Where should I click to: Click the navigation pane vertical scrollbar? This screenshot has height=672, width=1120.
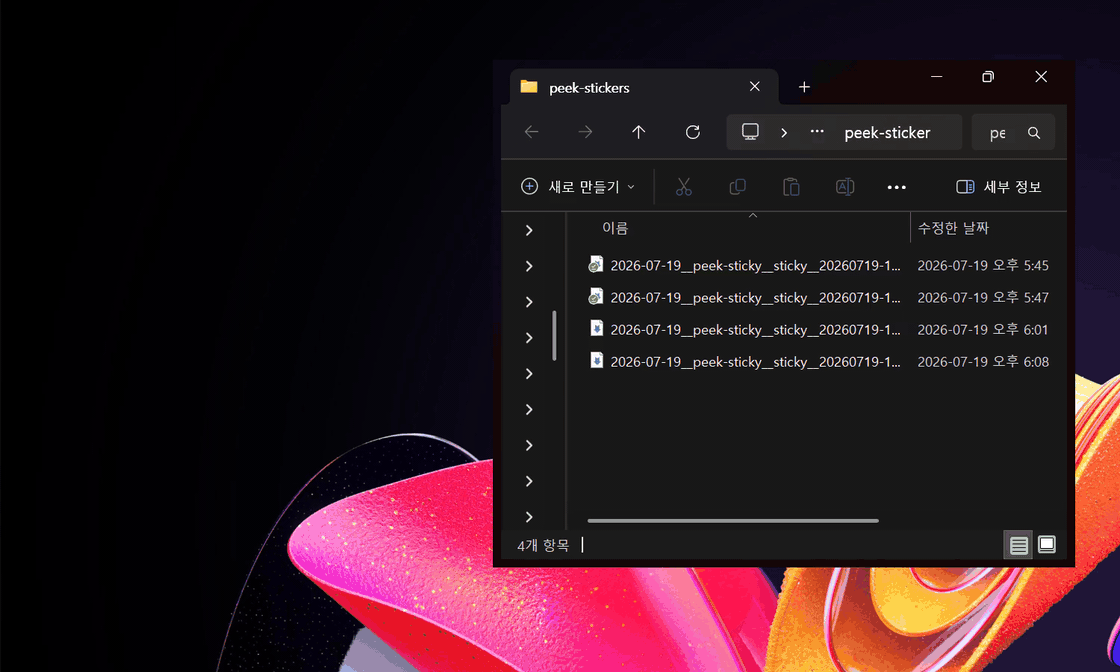(x=554, y=336)
